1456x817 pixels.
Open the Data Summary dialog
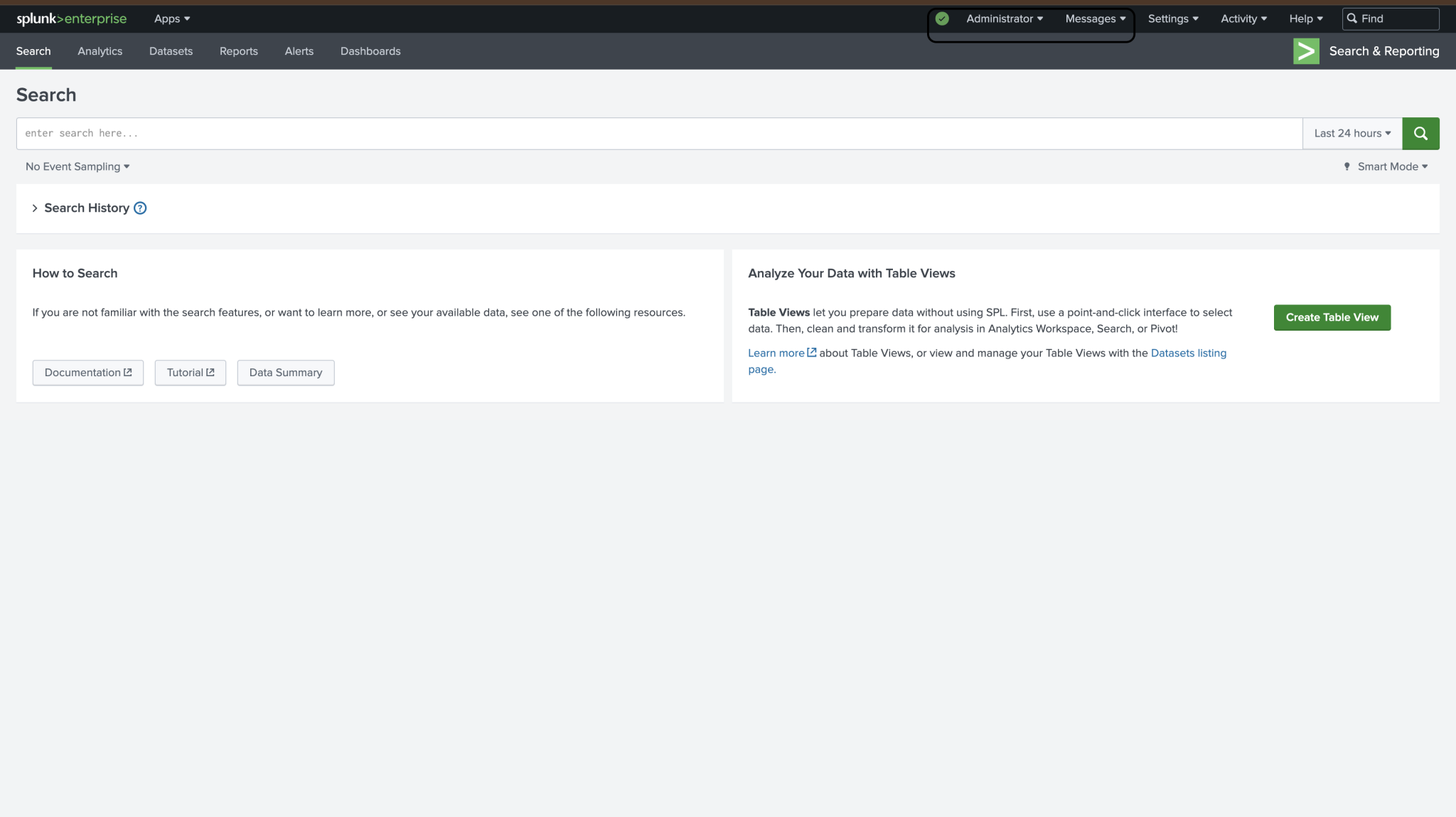[x=285, y=372]
